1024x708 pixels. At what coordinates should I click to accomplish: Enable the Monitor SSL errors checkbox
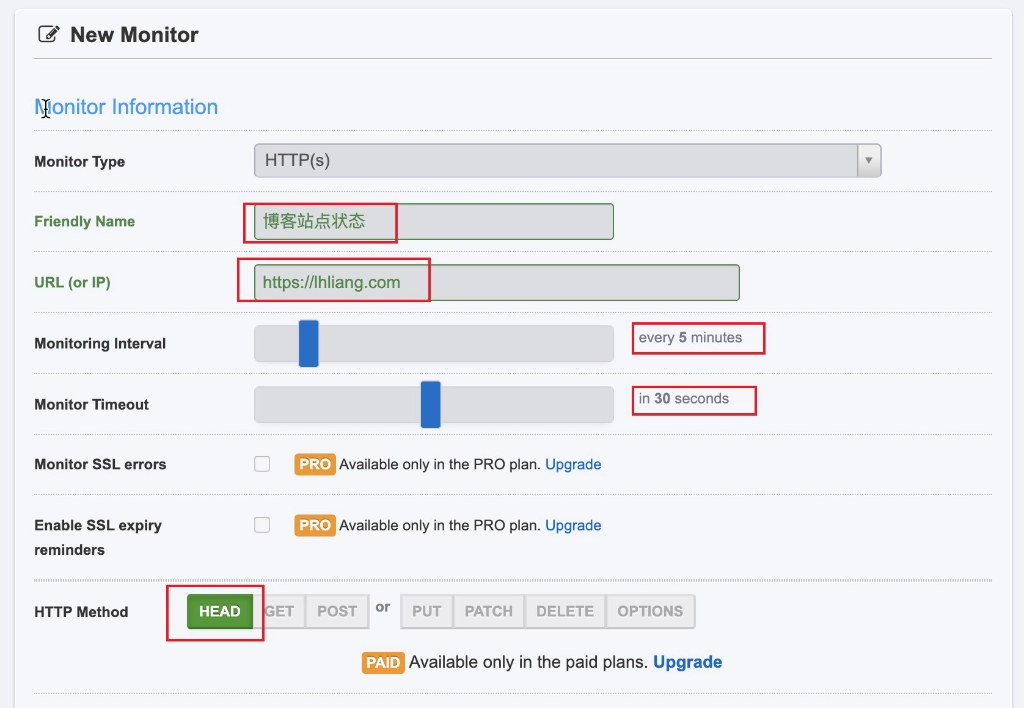262,464
